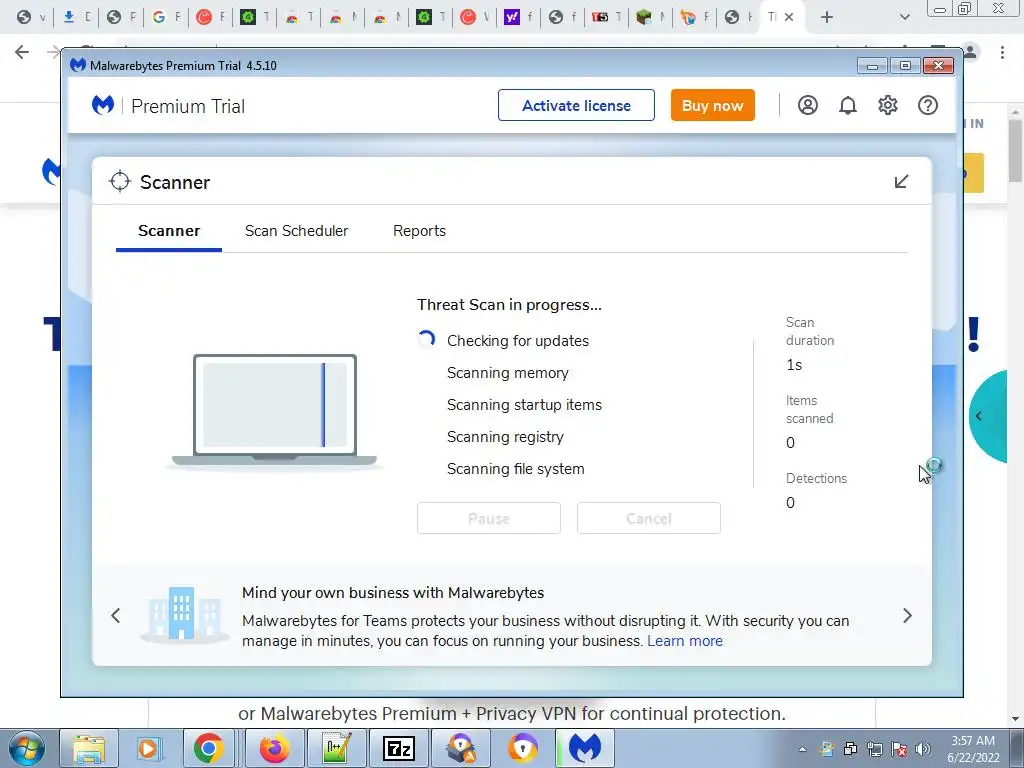The height and width of the screenshot is (768, 1024).
Task: Show next promo with right arrow
Action: (907, 615)
